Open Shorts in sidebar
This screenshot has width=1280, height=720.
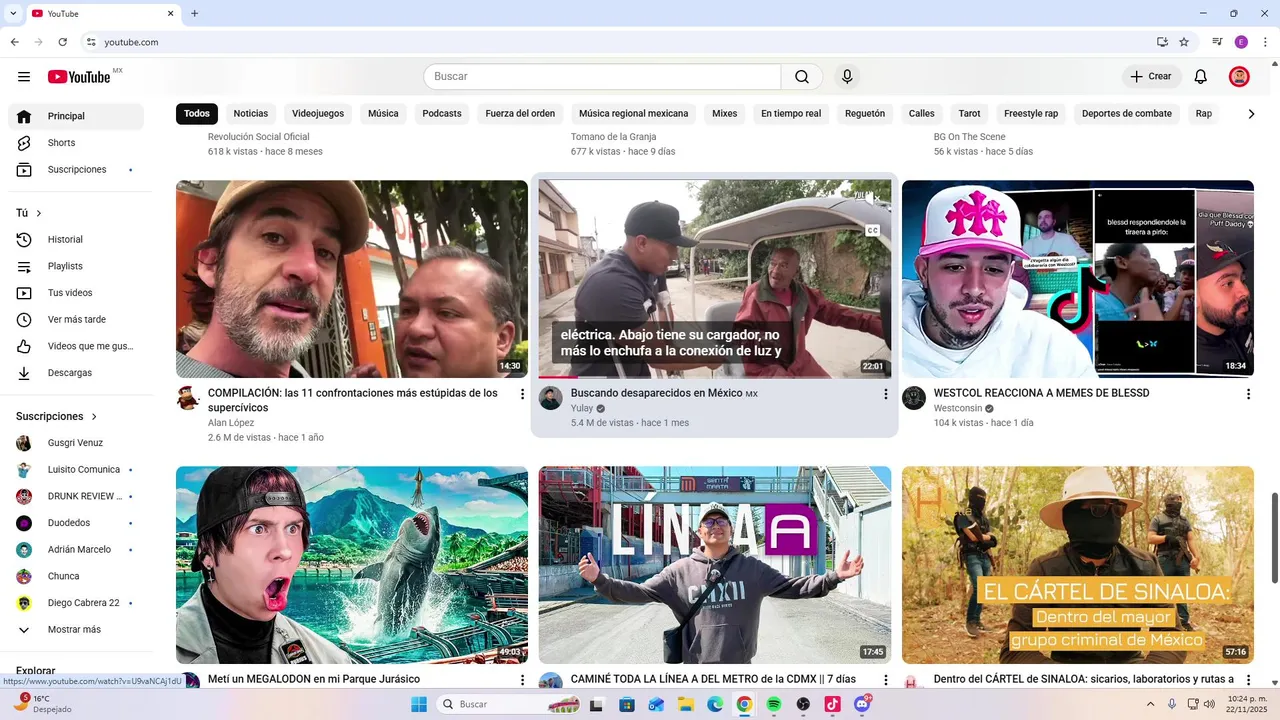(x=76, y=143)
